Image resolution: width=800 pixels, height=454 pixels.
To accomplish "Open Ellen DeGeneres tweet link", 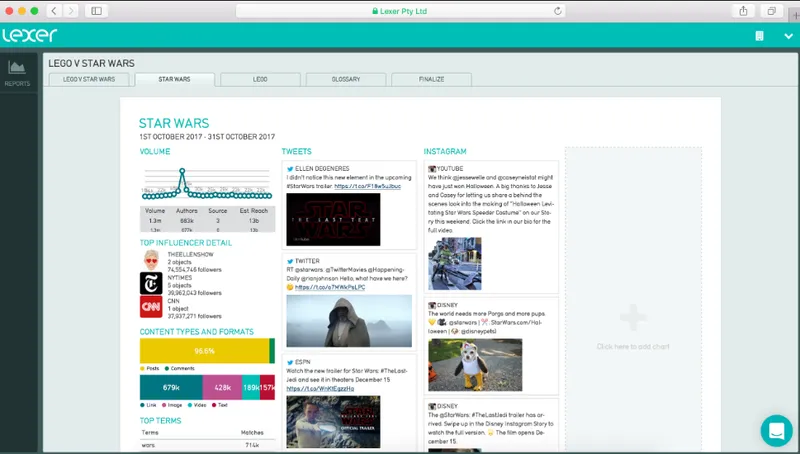I will (x=367, y=186).
